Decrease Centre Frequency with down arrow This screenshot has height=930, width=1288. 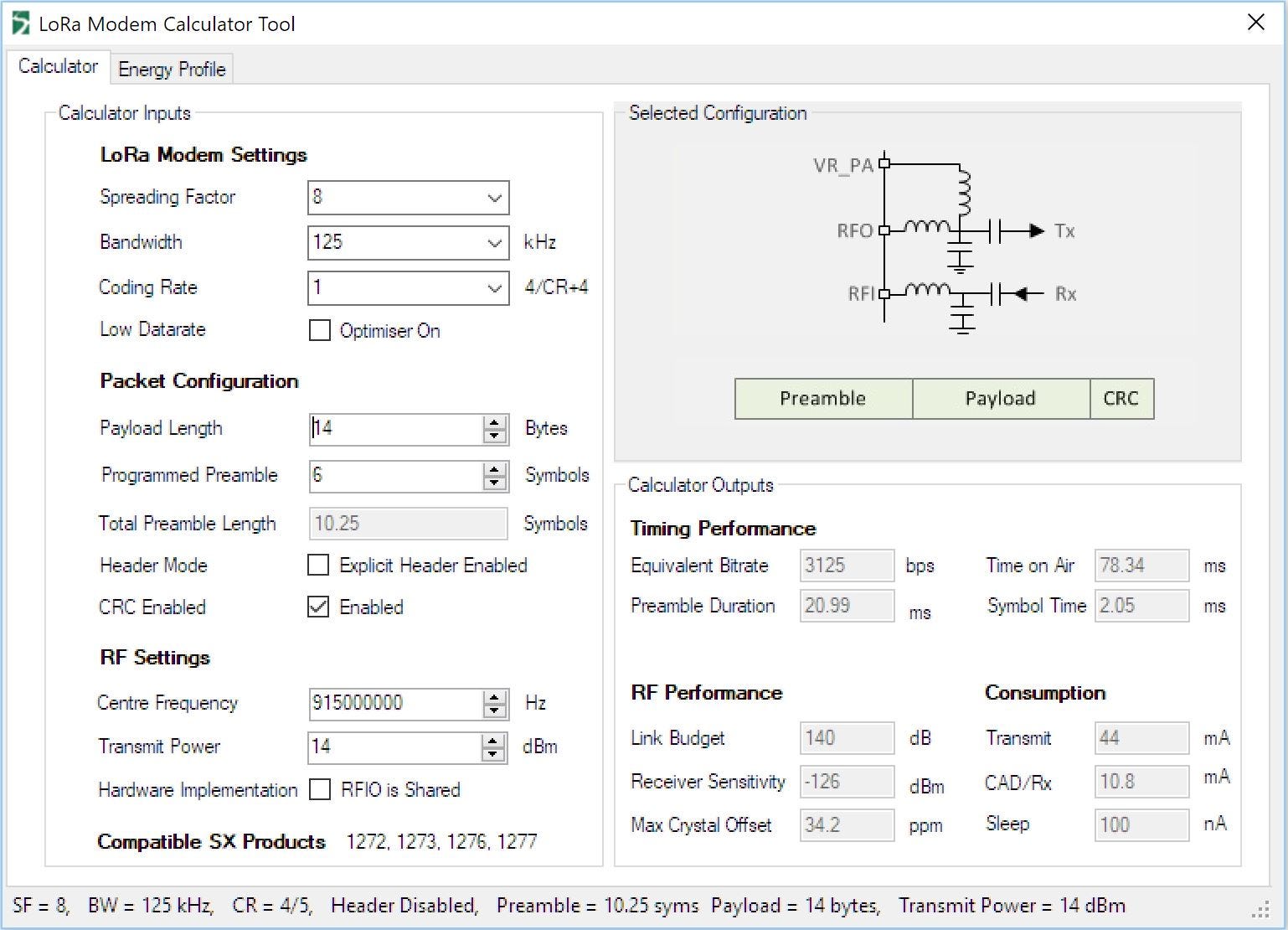[x=495, y=711]
